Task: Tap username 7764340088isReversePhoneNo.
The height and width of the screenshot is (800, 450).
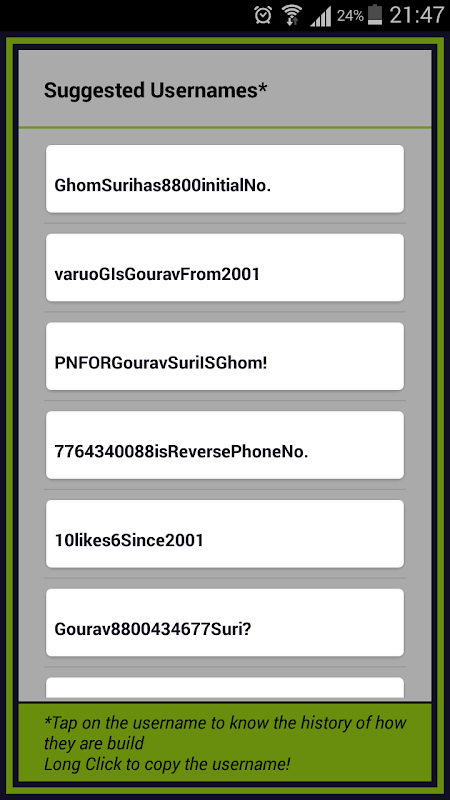Action: pos(225,445)
